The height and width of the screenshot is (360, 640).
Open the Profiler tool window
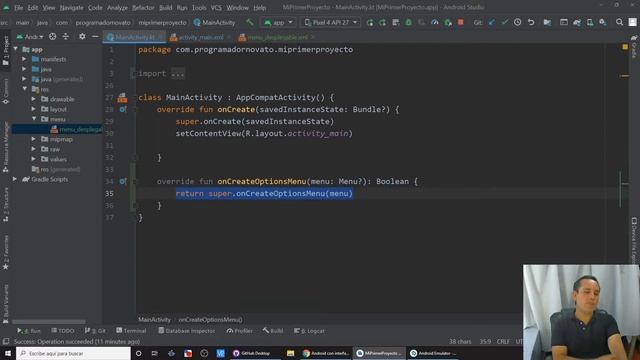pyautogui.click(x=240, y=331)
